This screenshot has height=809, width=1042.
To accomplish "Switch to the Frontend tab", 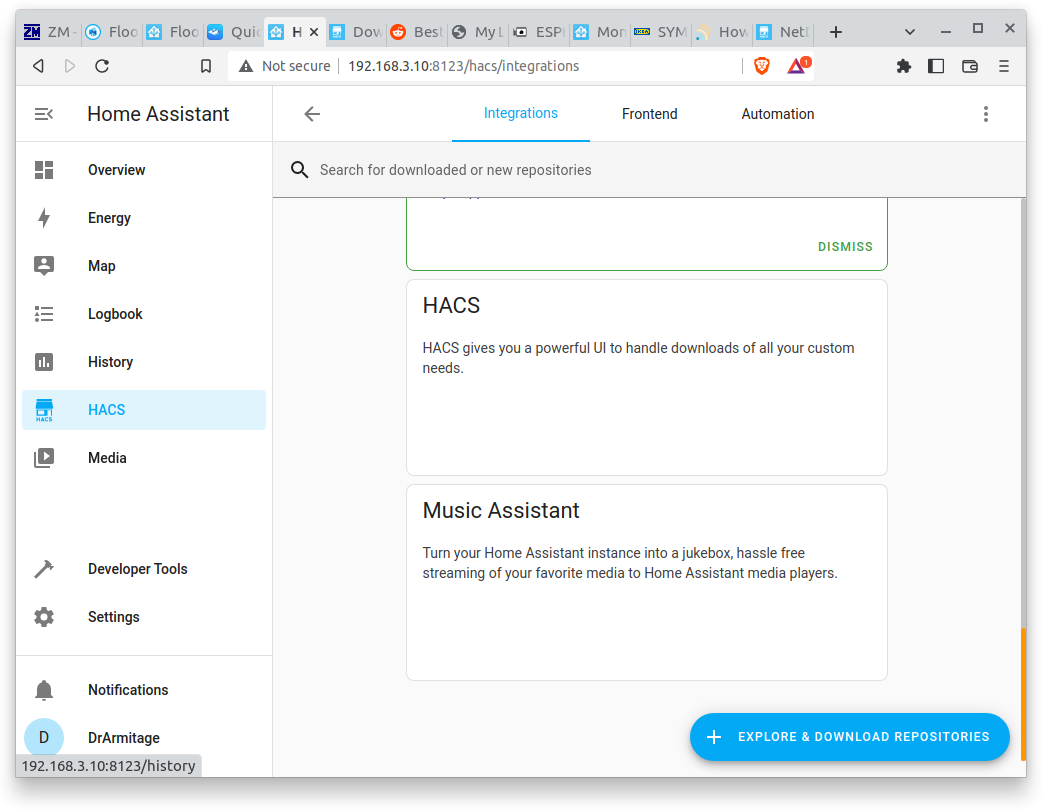I will (x=649, y=114).
